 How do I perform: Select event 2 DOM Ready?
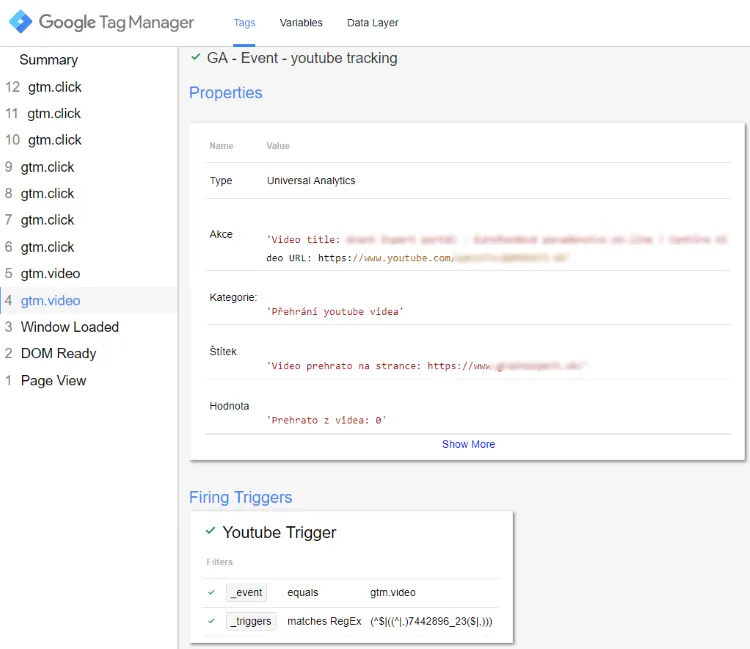click(88, 353)
